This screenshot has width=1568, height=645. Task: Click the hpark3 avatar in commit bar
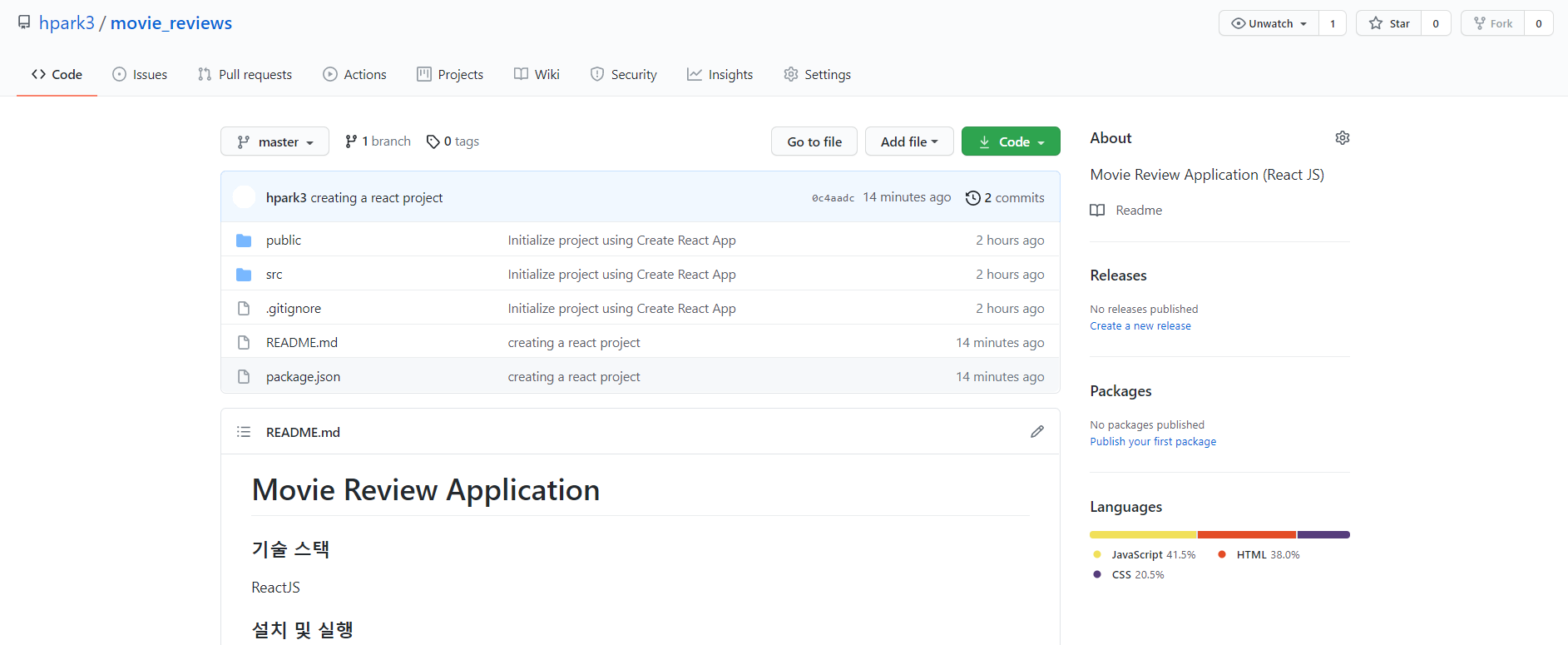pos(245,197)
